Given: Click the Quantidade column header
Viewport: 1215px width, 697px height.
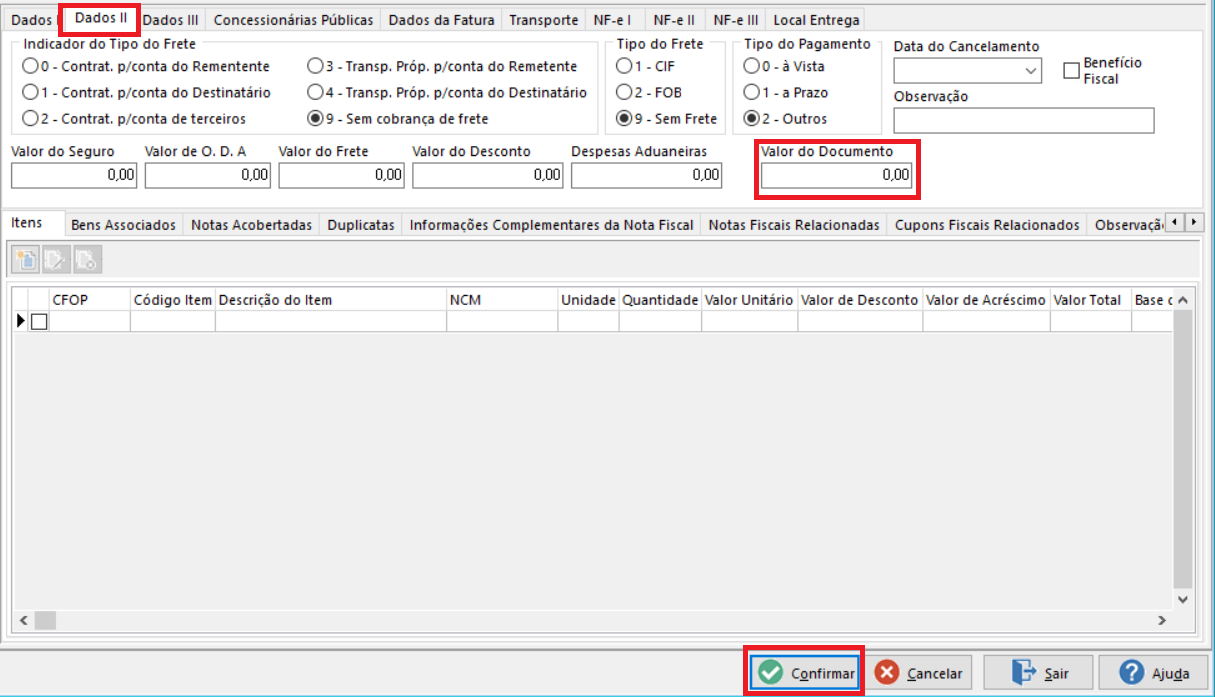Looking at the screenshot, I should pos(660,300).
